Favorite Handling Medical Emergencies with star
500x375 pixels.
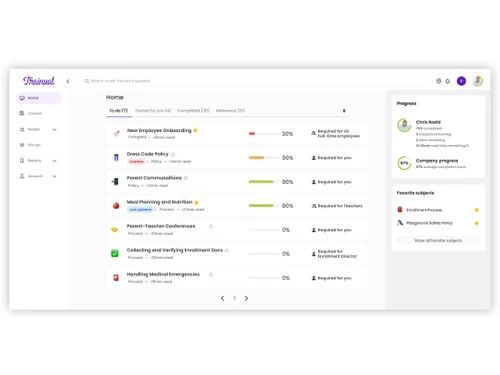tap(211, 274)
